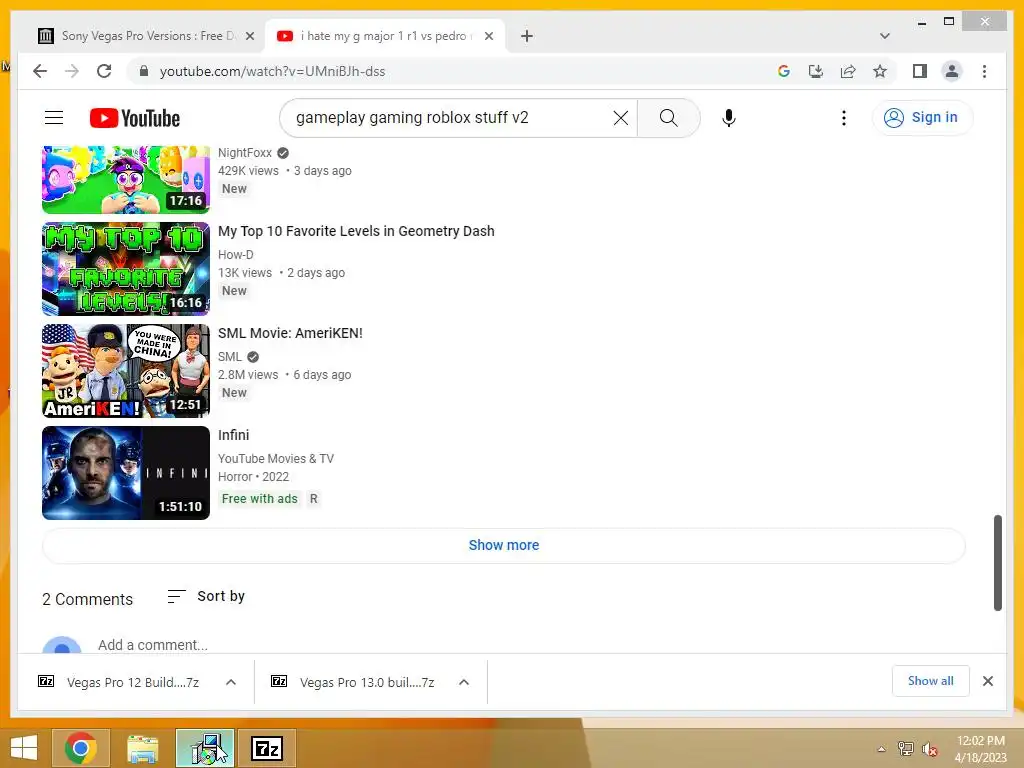The height and width of the screenshot is (768, 1024).
Task: Open Chrome's three-dot menu
Action: pyautogui.click(x=984, y=71)
